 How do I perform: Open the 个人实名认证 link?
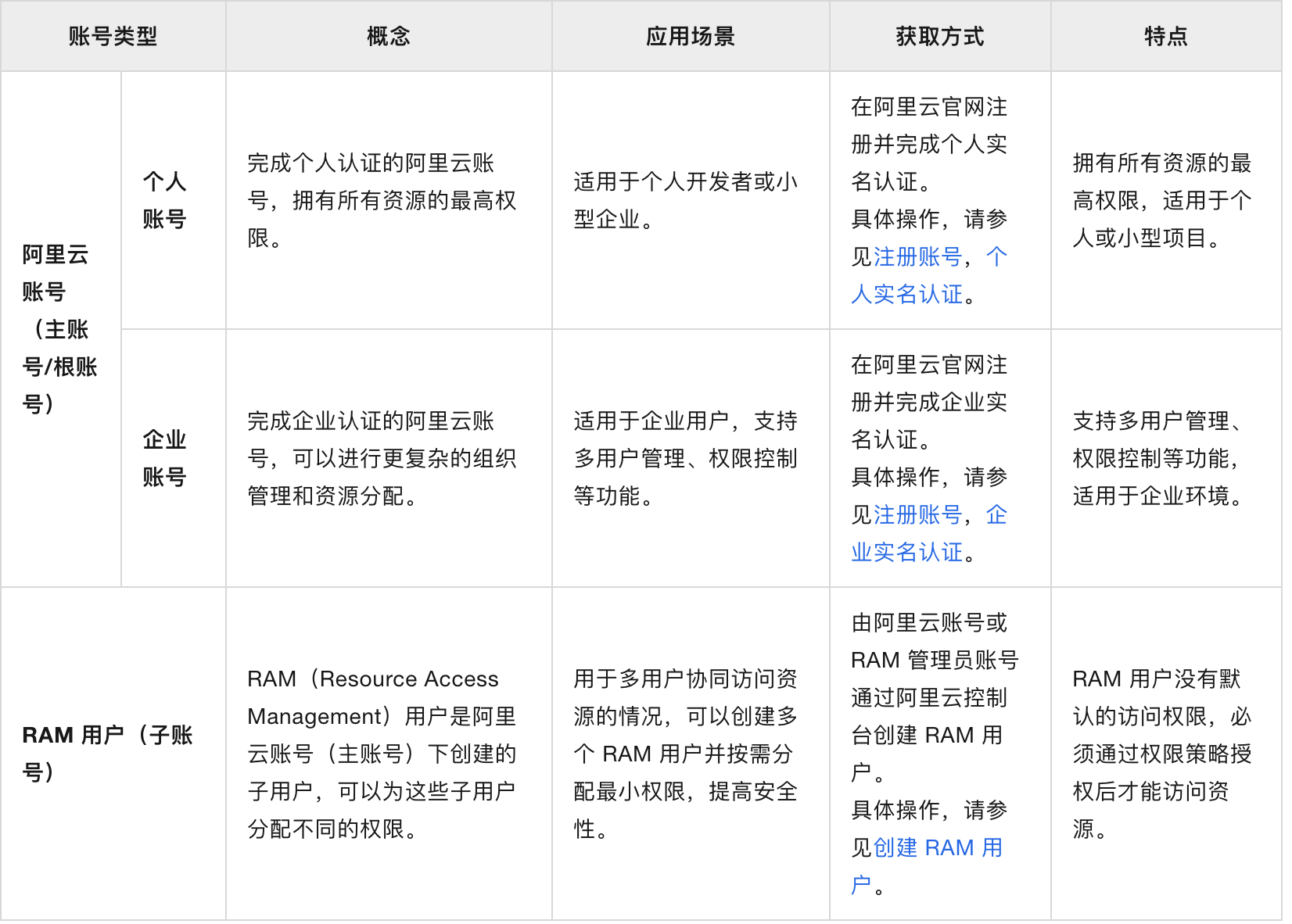(929, 275)
